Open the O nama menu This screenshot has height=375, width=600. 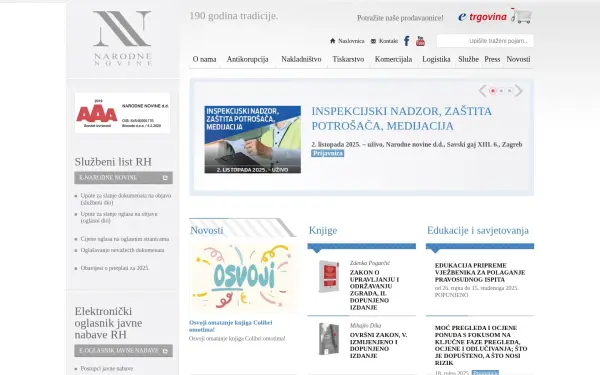(204, 59)
